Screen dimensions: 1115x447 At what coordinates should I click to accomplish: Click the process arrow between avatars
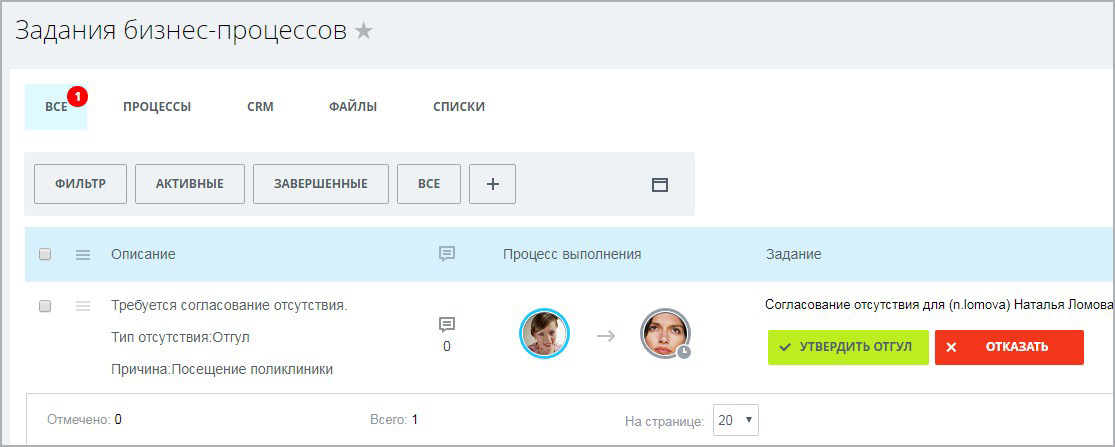[606, 336]
